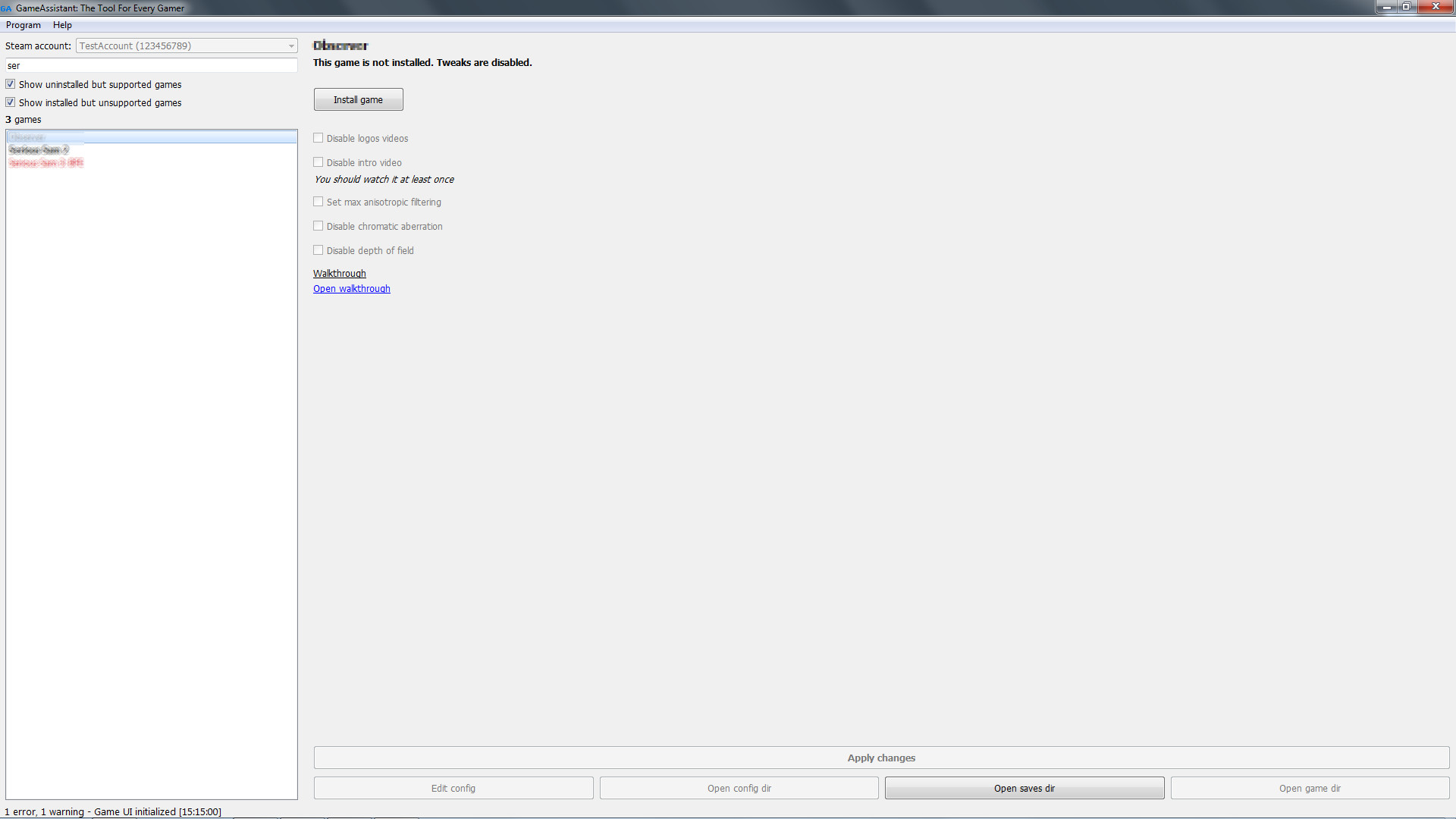Uncheck Show installed but unsupported games
Image resolution: width=1456 pixels, height=819 pixels.
[x=10, y=102]
